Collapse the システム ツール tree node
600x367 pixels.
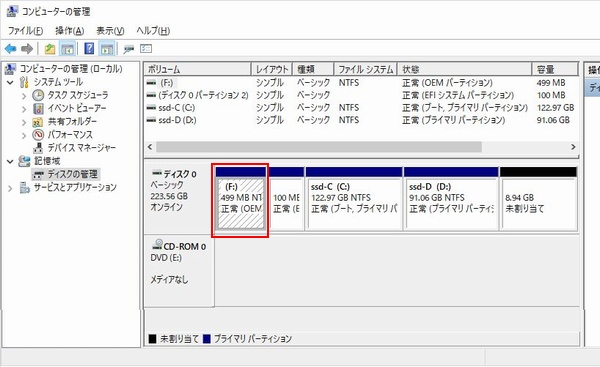click(x=10, y=82)
